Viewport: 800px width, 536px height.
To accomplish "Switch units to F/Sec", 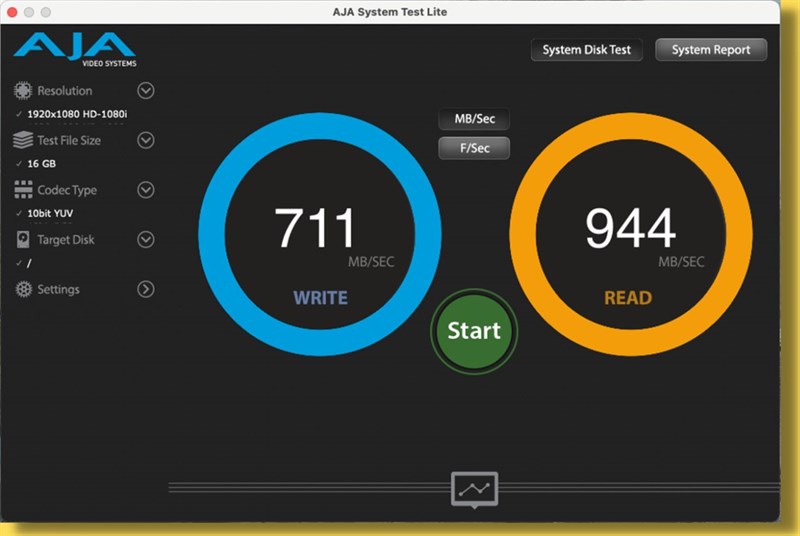I will [x=474, y=148].
